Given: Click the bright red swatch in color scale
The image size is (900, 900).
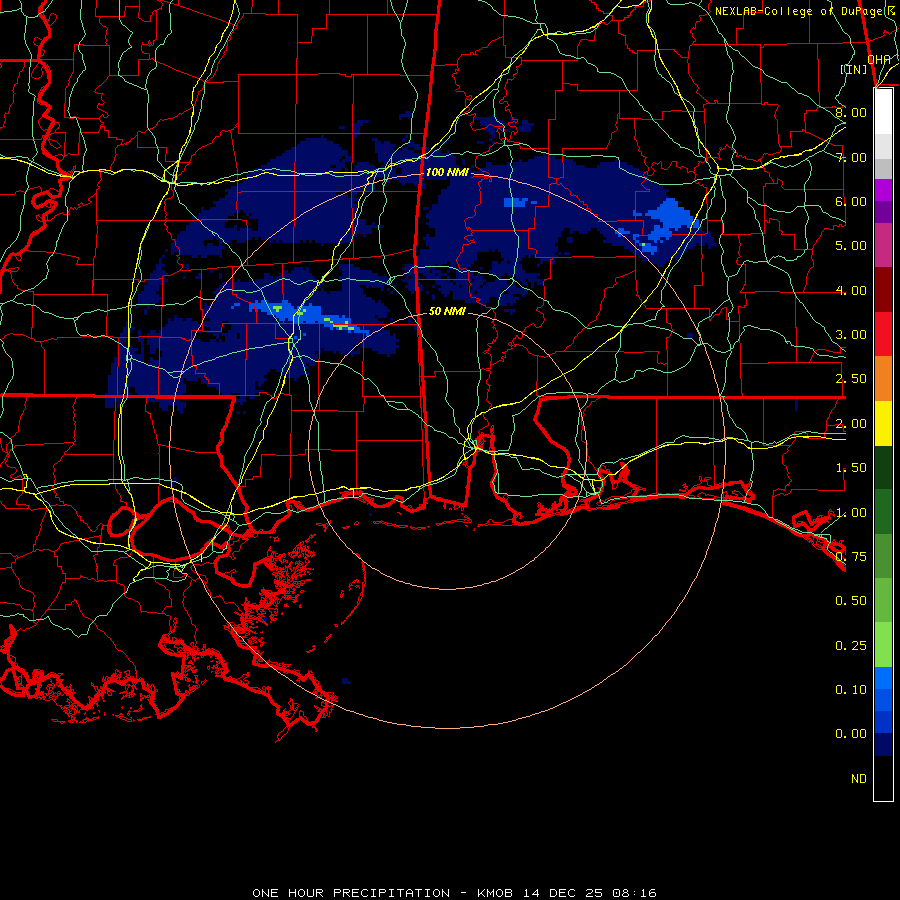Looking at the screenshot, I should 883,334.
